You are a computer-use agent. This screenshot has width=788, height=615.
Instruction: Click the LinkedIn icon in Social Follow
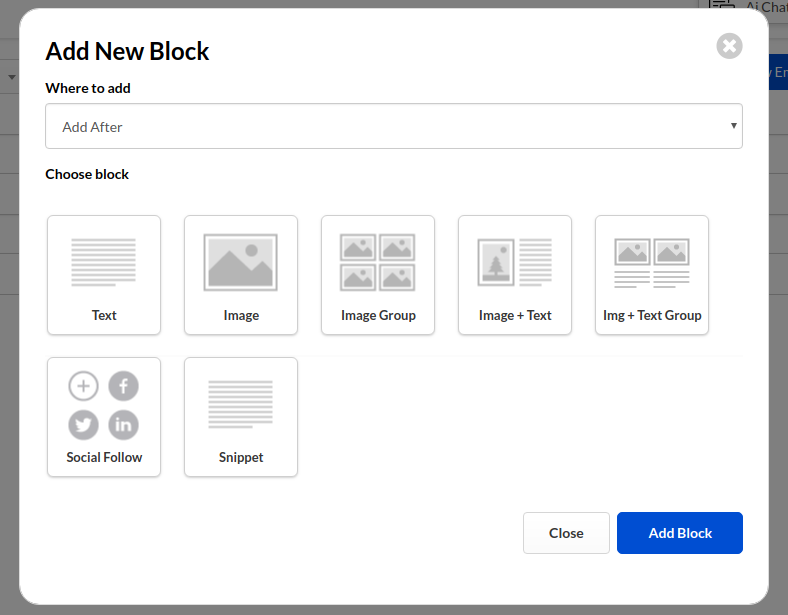tap(124, 425)
